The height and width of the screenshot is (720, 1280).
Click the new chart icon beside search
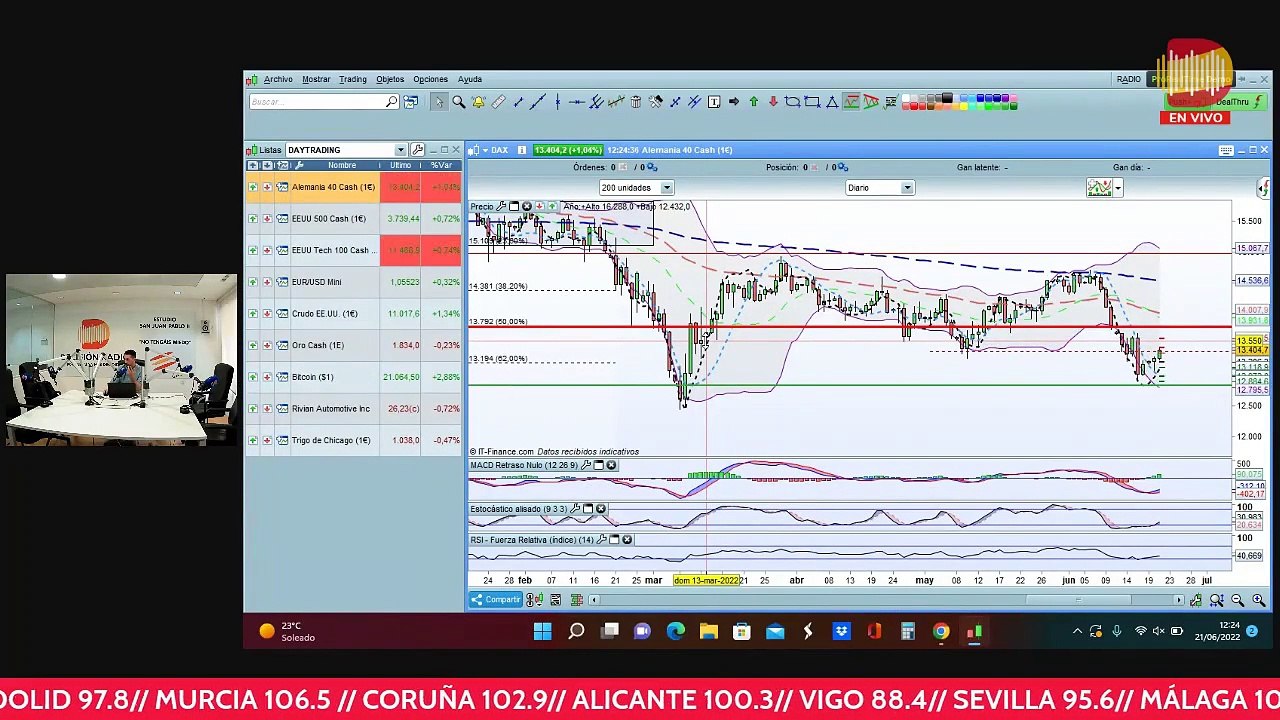tap(411, 102)
